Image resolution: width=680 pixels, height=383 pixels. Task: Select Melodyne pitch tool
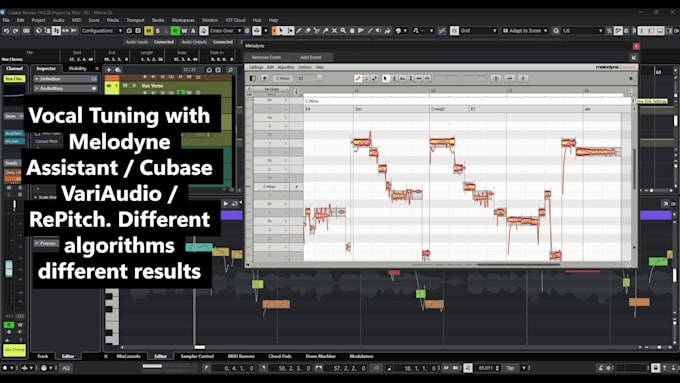click(x=394, y=79)
